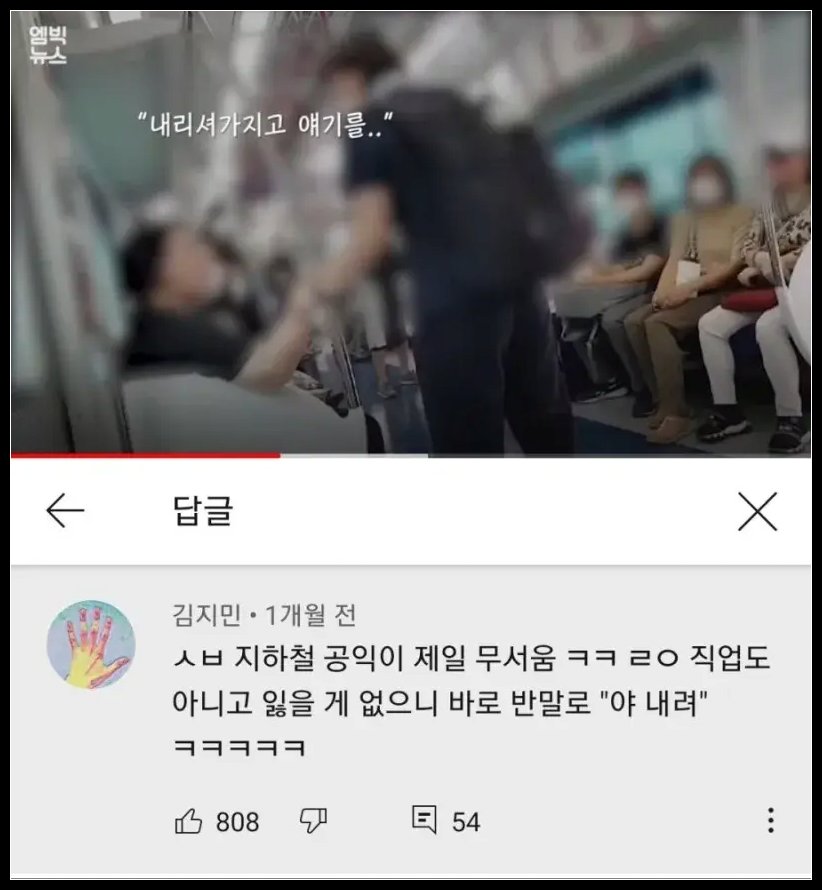Click the video subtitle 내리셔가지고 얘기를
Viewport: 822px width, 890px height.
point(266,125)
